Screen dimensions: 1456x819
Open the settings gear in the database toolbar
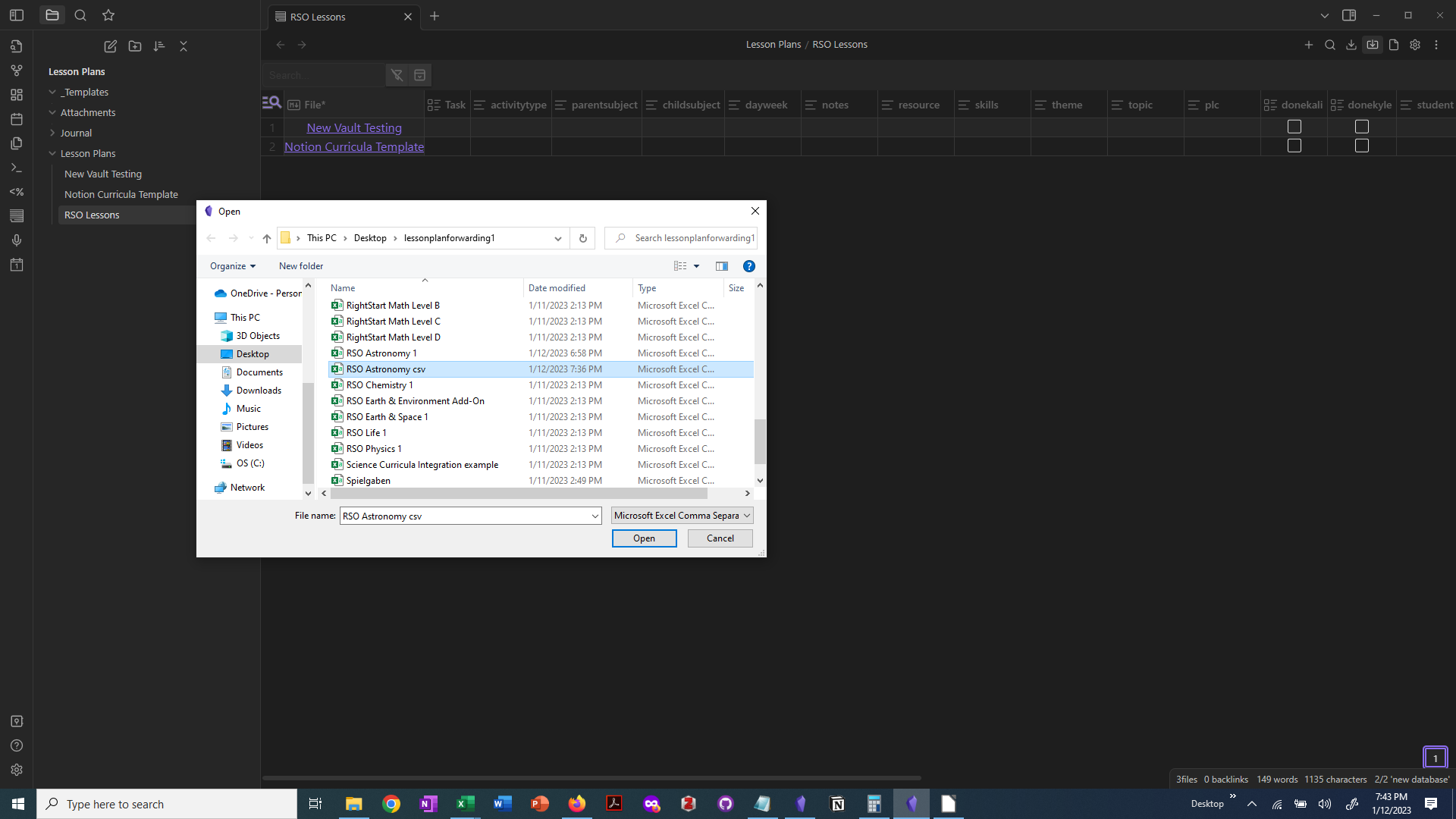[1415, 45]
